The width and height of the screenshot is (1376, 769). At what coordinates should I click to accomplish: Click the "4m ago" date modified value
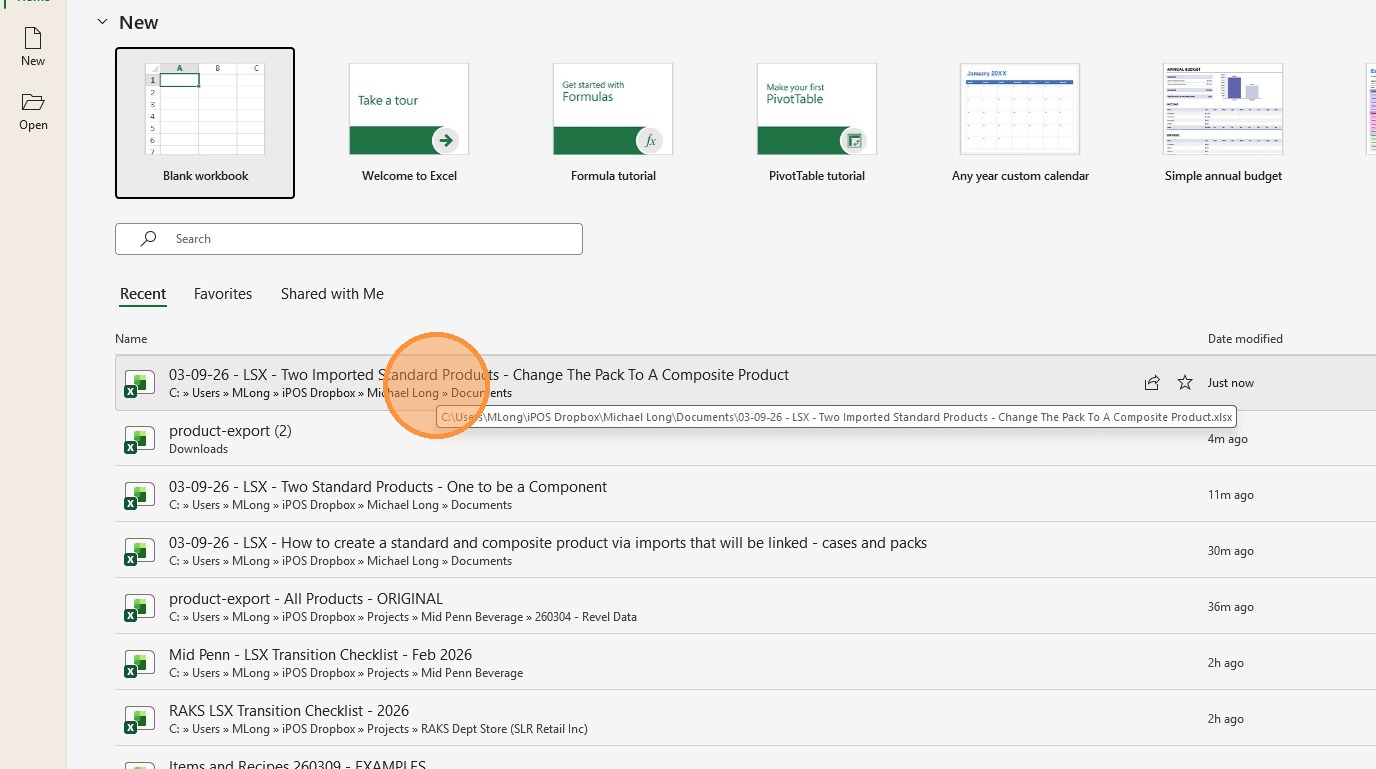pyautogui.click(x=1227, y=439)
